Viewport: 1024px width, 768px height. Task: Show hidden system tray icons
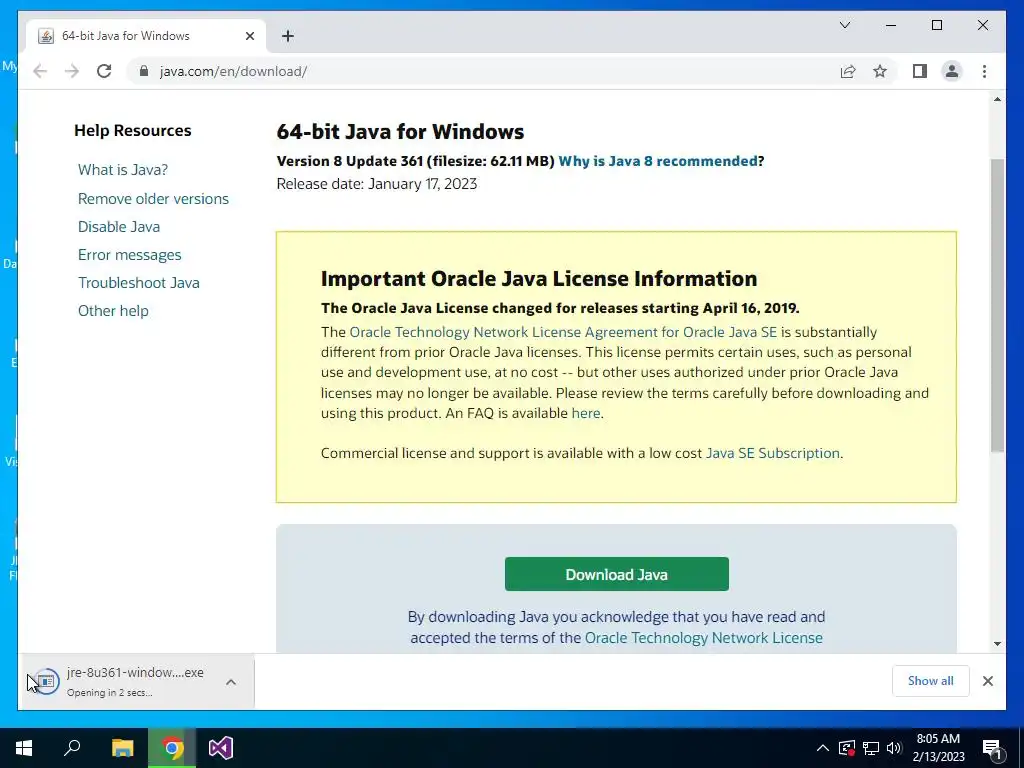[823, 748]
